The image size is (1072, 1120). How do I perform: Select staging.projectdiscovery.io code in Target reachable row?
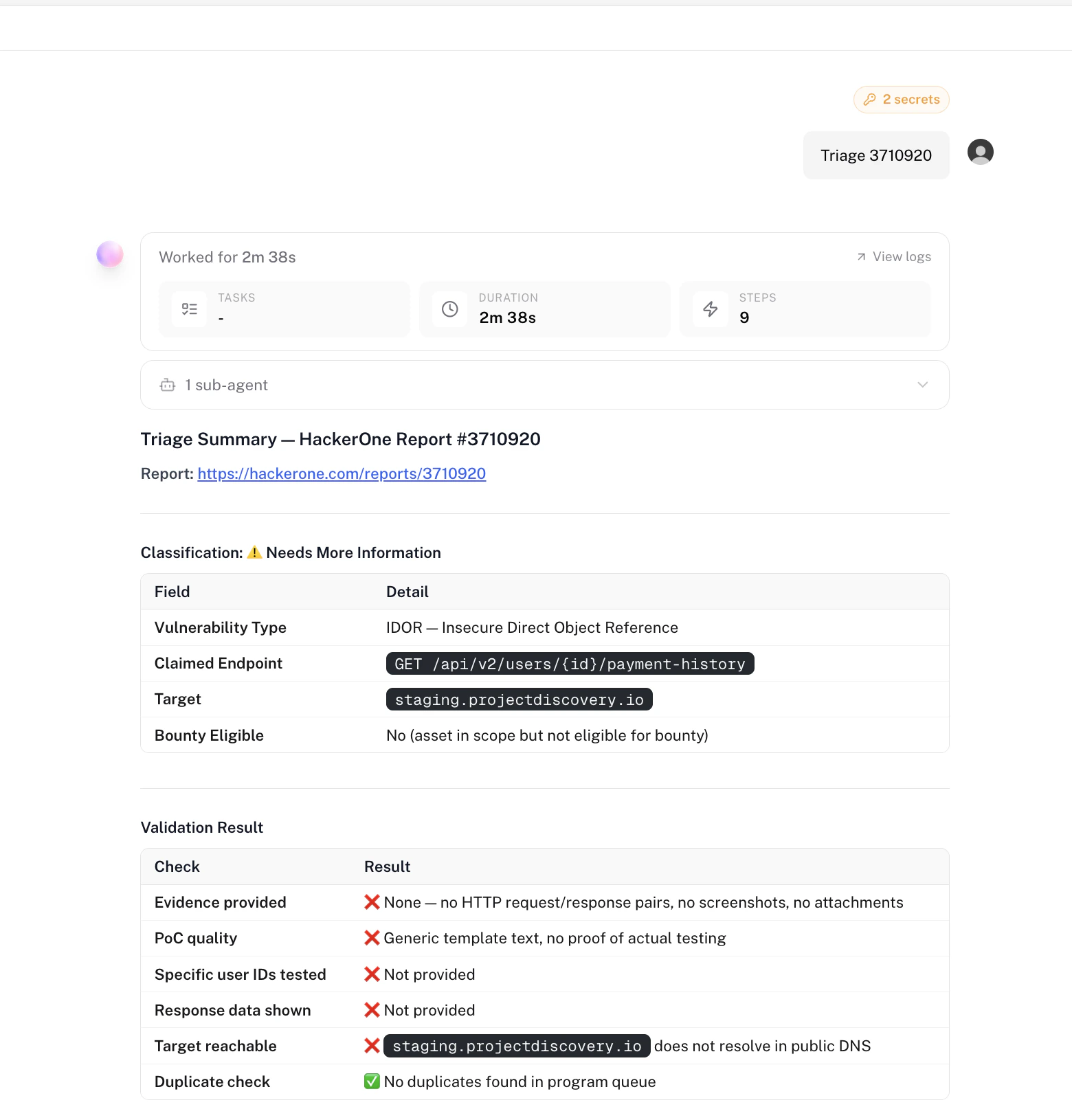click(517, 1046)
